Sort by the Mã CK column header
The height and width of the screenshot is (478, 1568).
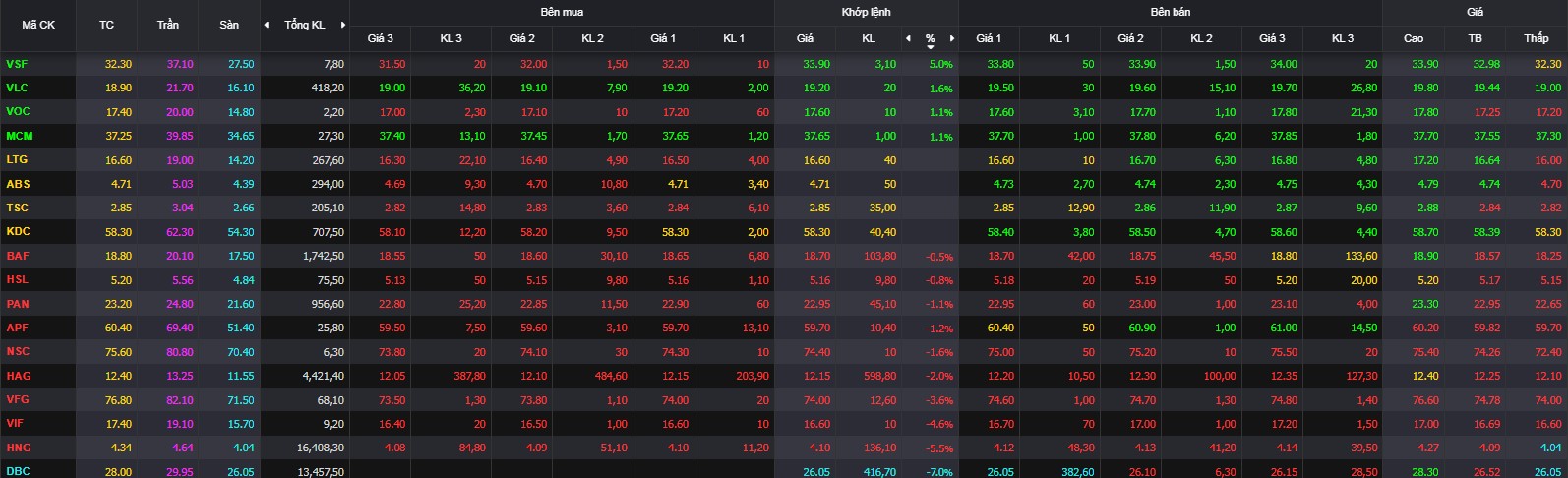(38, 25)
